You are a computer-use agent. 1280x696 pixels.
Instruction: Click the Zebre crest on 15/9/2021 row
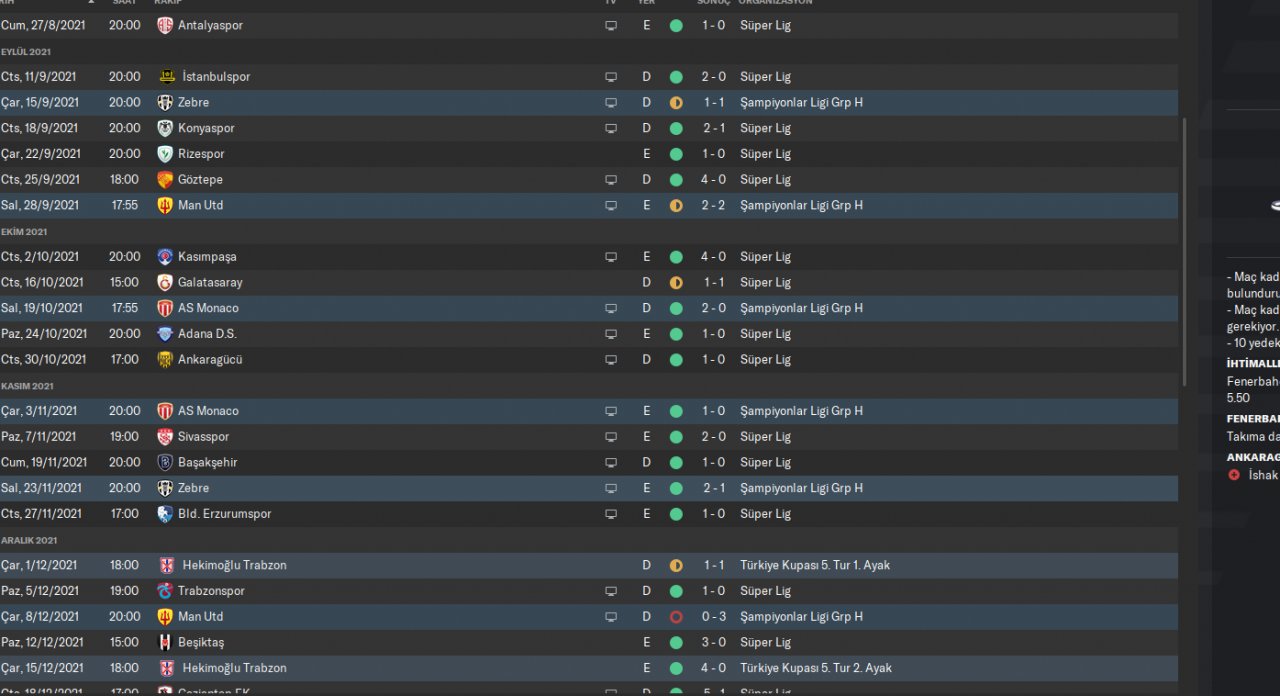click(x=165, y=103)
